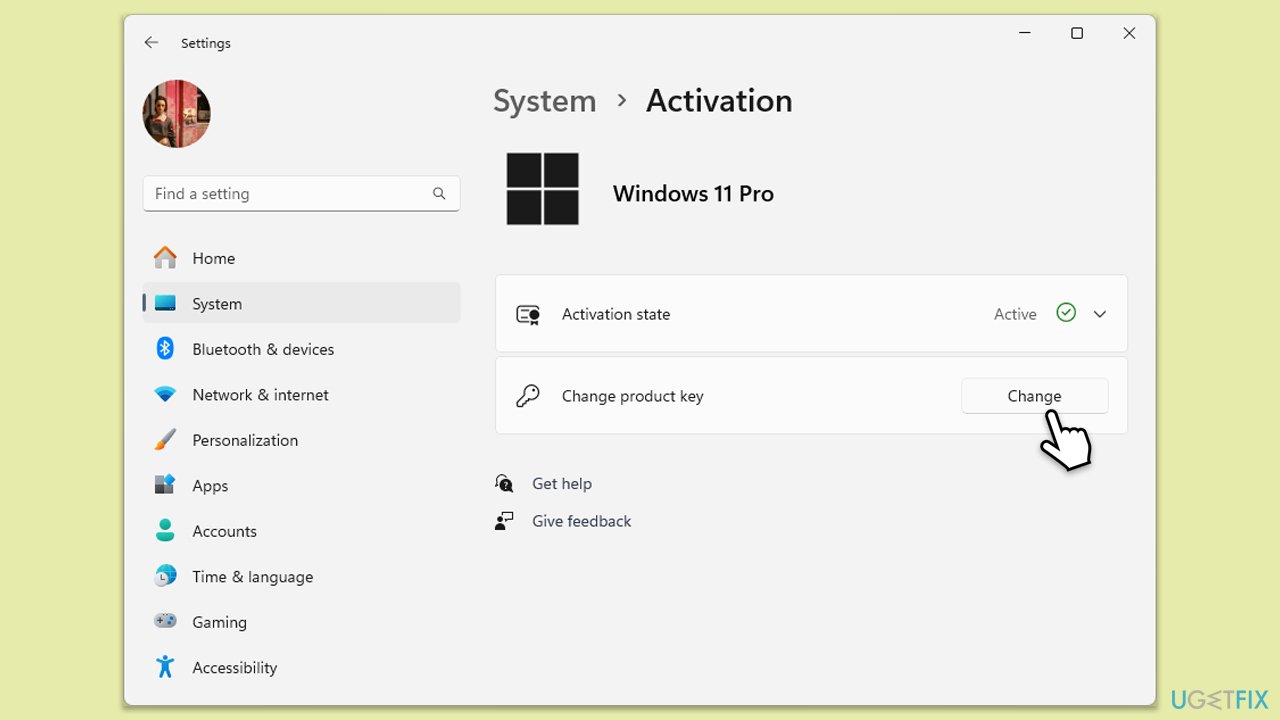This screenshot has height=720, width=1280.
Task: Open Network & internet Wi-Fi icon
Action: [165, 395]
